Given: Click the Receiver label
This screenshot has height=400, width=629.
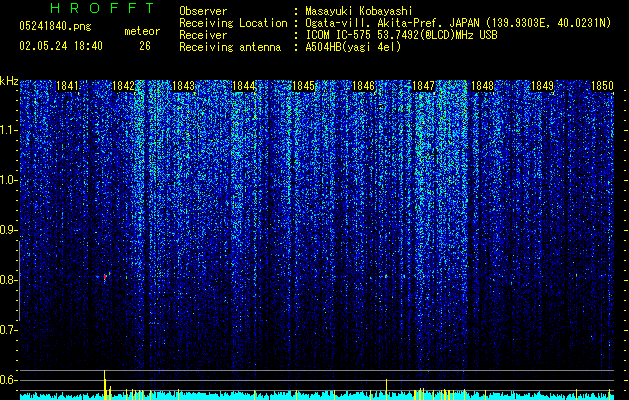Looking at the screenshot, I should [203, 35].
